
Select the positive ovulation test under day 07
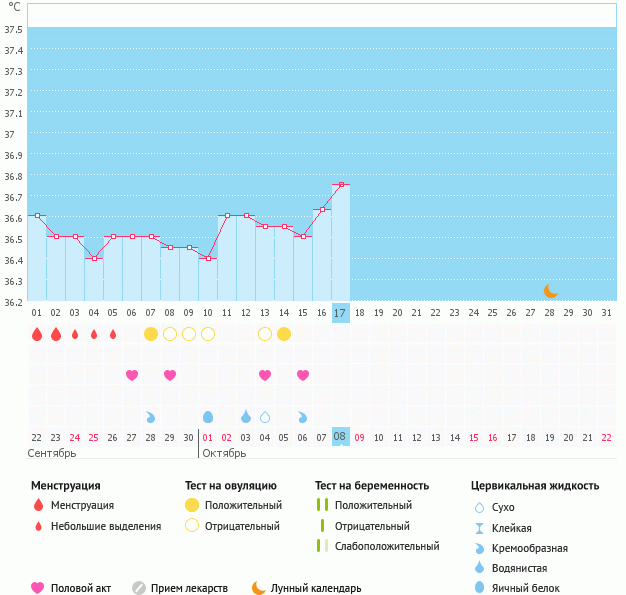click(x=151, y=334)
